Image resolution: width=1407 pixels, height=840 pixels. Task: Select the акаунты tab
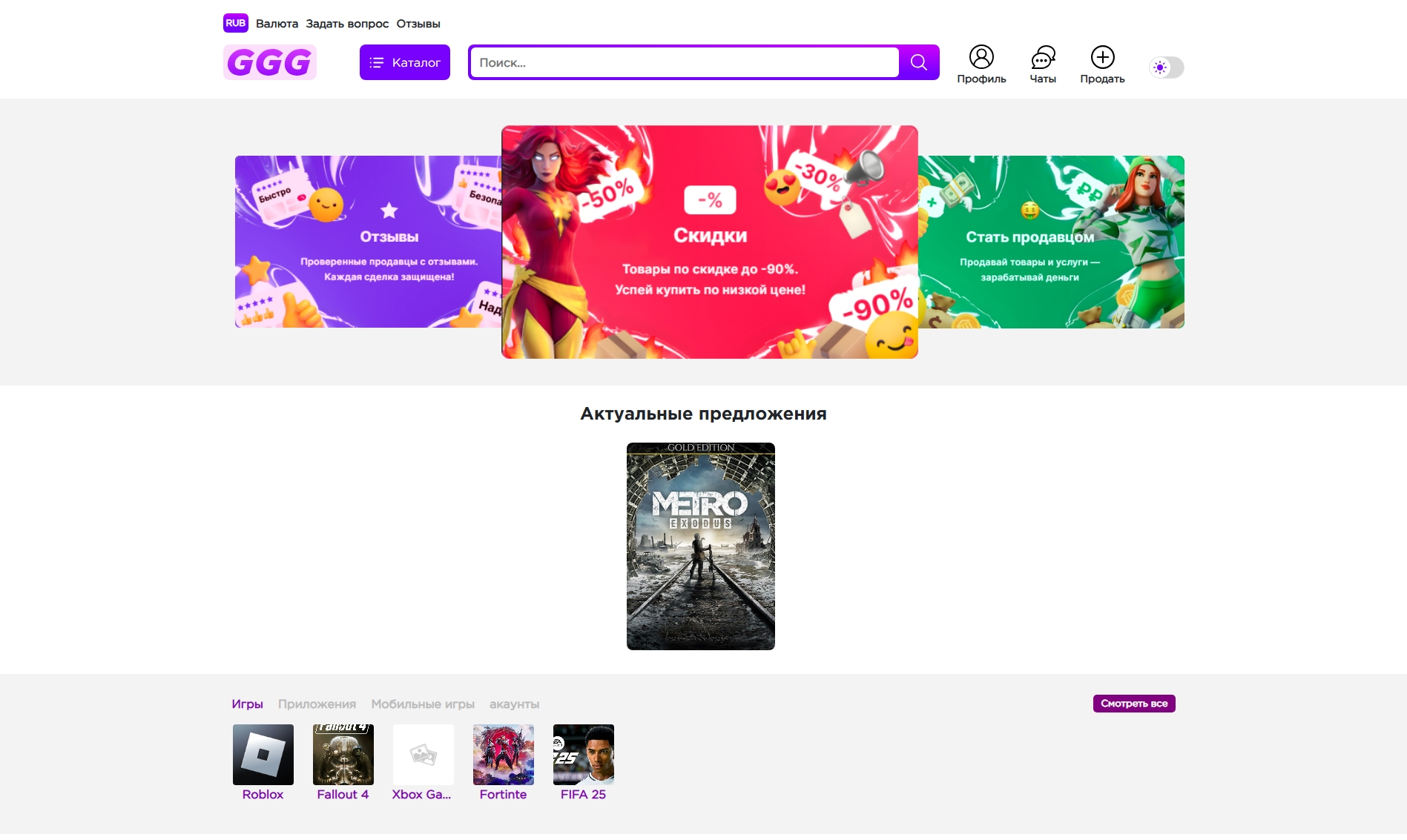tap(514, 704)
